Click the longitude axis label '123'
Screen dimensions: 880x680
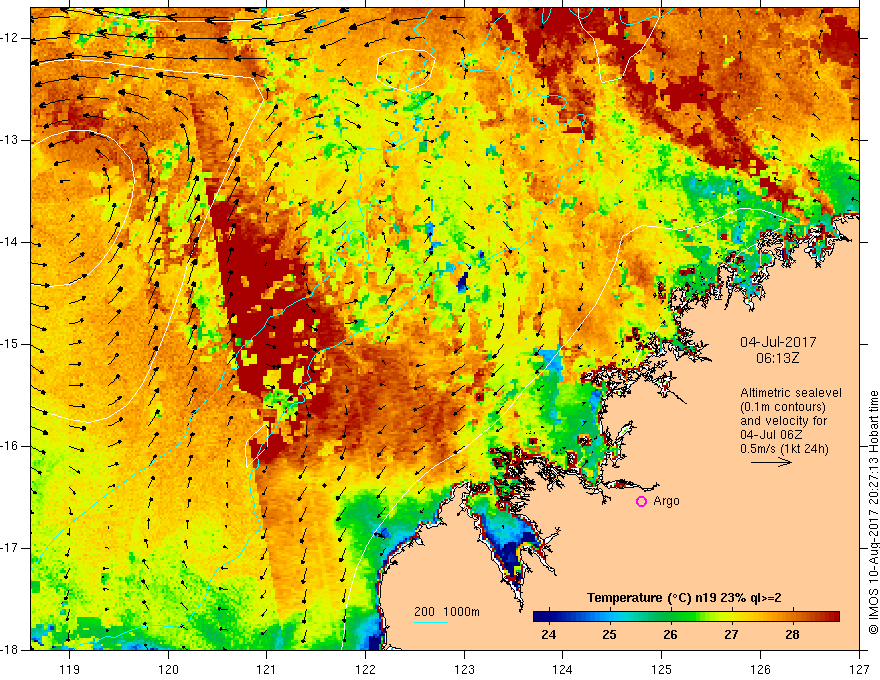(x=464, y=669)
